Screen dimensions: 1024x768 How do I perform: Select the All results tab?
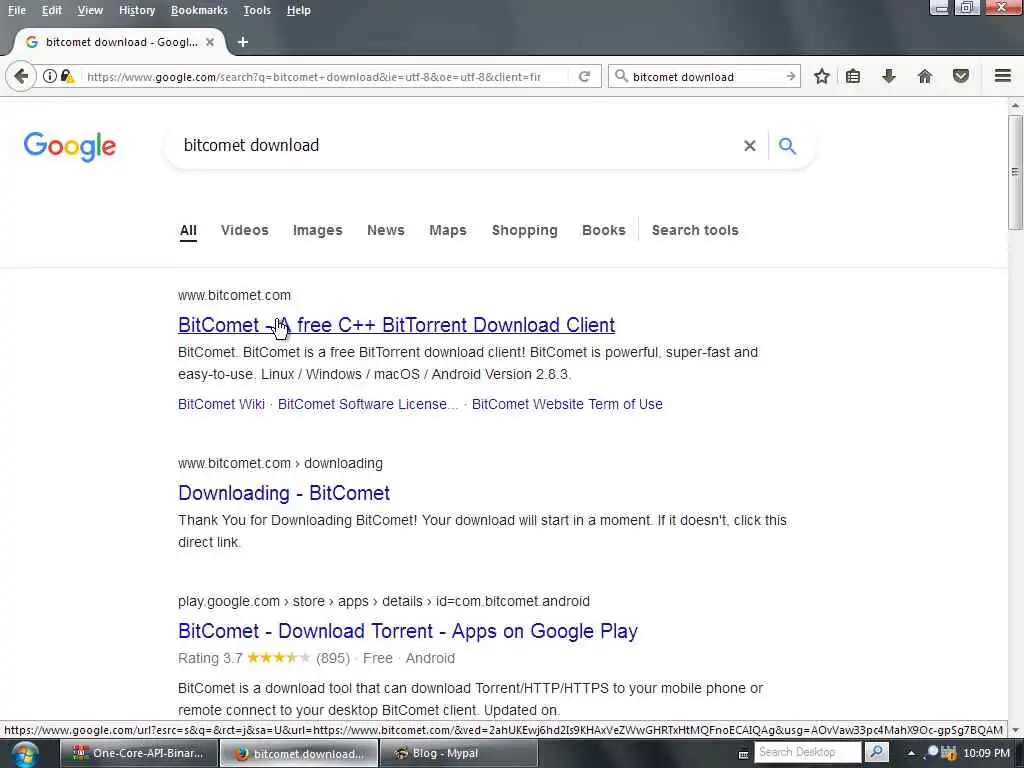click(x=188, y=231)
